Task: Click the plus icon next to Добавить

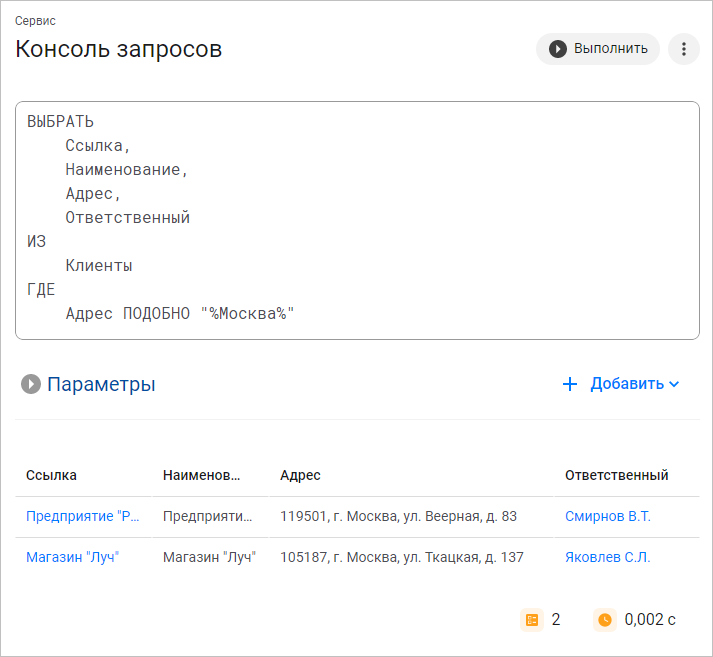Action: coord(570,384)
